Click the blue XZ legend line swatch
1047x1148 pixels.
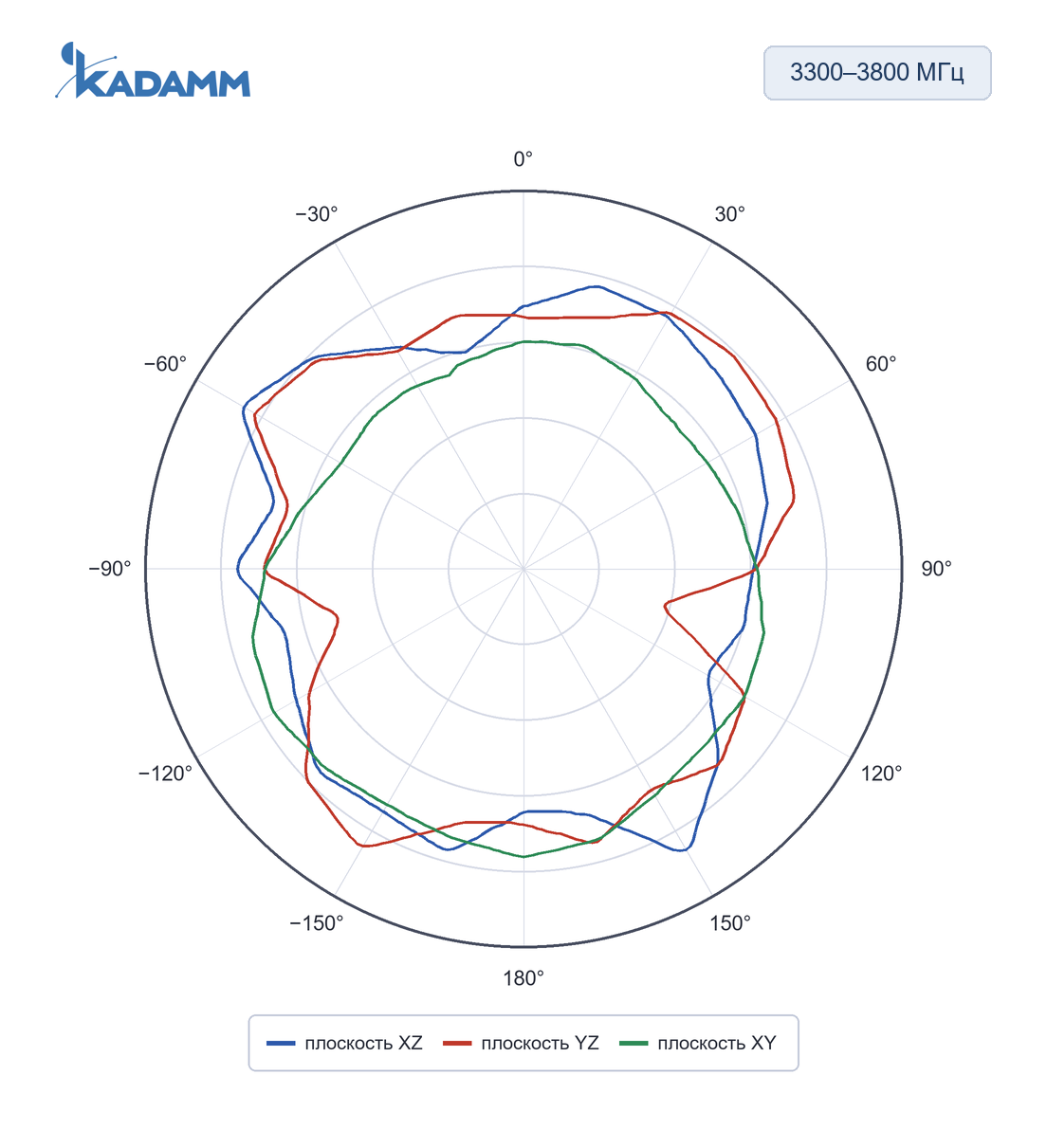coord(282,1044)
